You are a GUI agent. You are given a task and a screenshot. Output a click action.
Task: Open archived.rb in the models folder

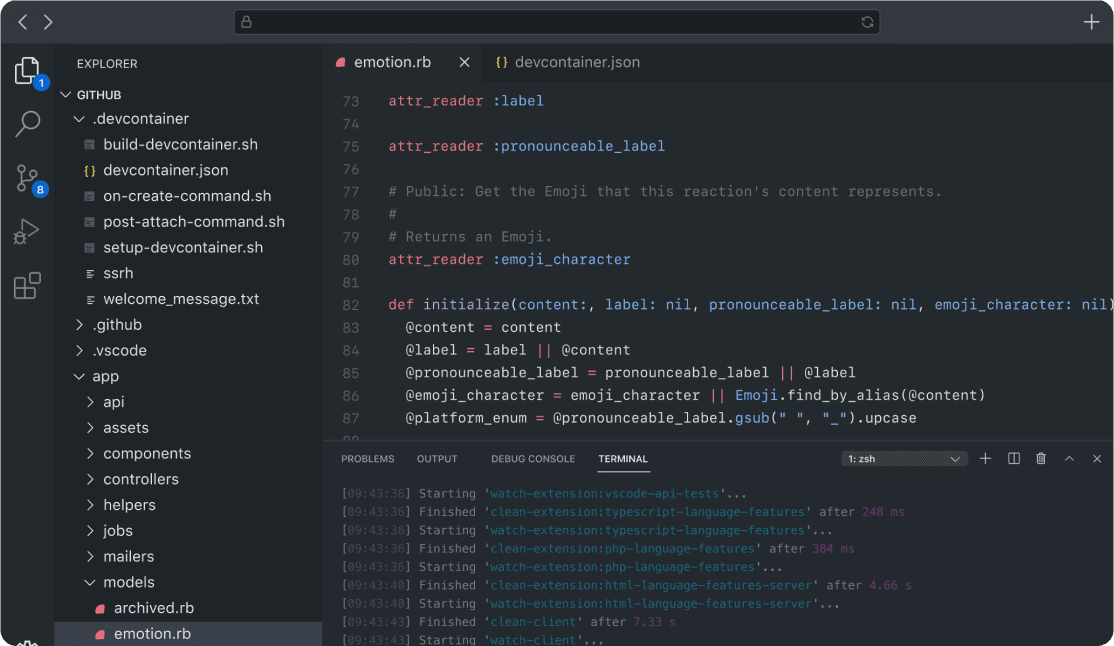click(152, 608)
